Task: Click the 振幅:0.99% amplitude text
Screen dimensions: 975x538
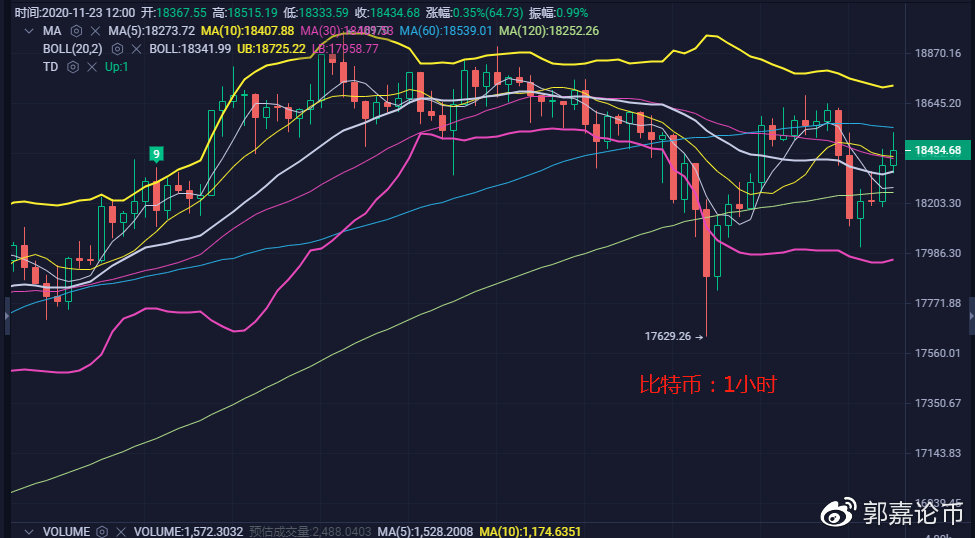Action: point(558,12)
